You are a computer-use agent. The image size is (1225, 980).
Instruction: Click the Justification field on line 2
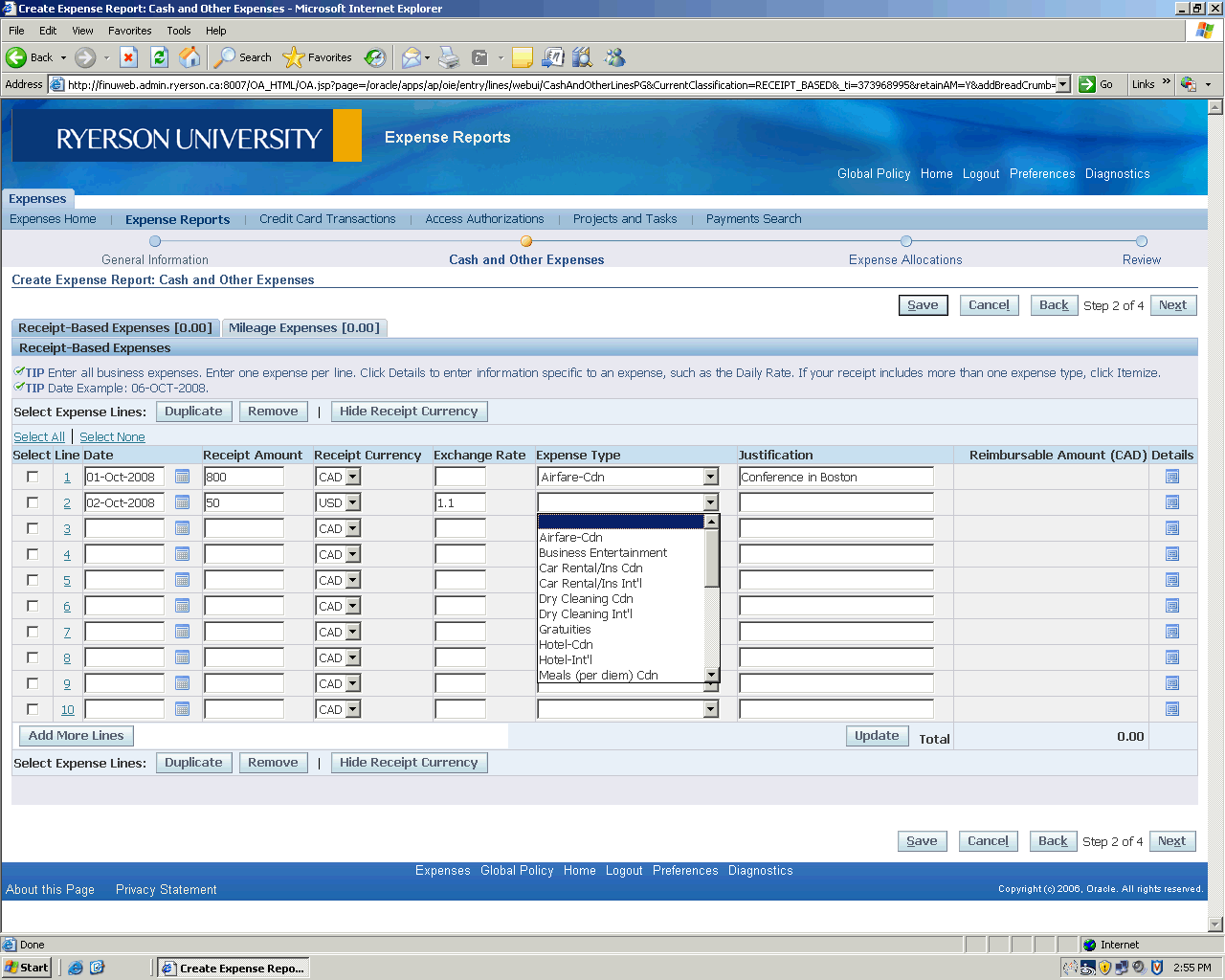coord(835,502)
